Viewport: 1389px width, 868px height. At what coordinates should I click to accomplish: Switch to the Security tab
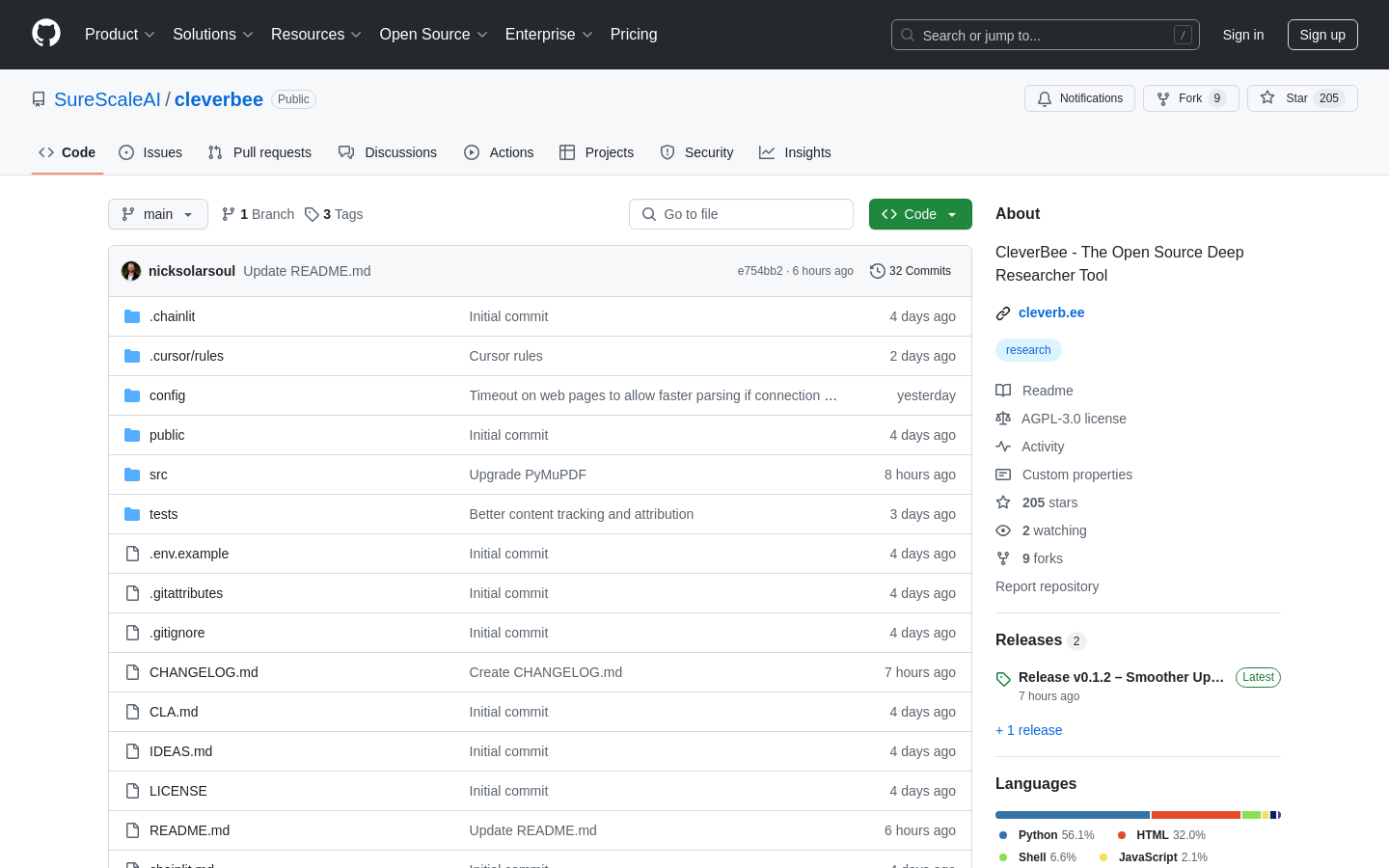[x=696, y=152]
